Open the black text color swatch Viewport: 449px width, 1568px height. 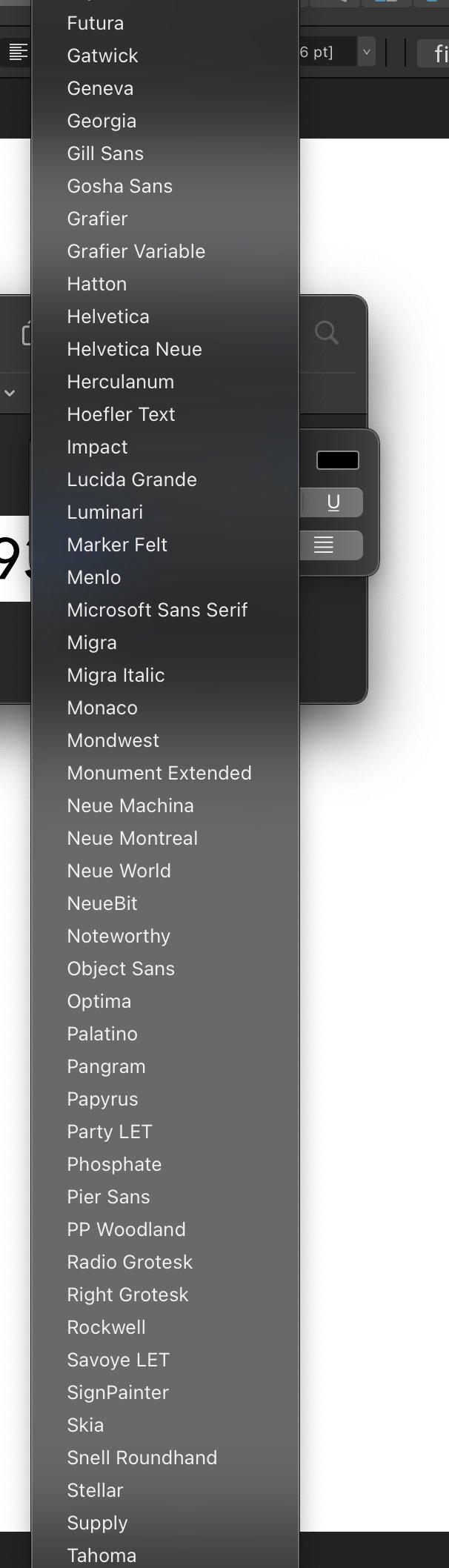pos(338,460)
